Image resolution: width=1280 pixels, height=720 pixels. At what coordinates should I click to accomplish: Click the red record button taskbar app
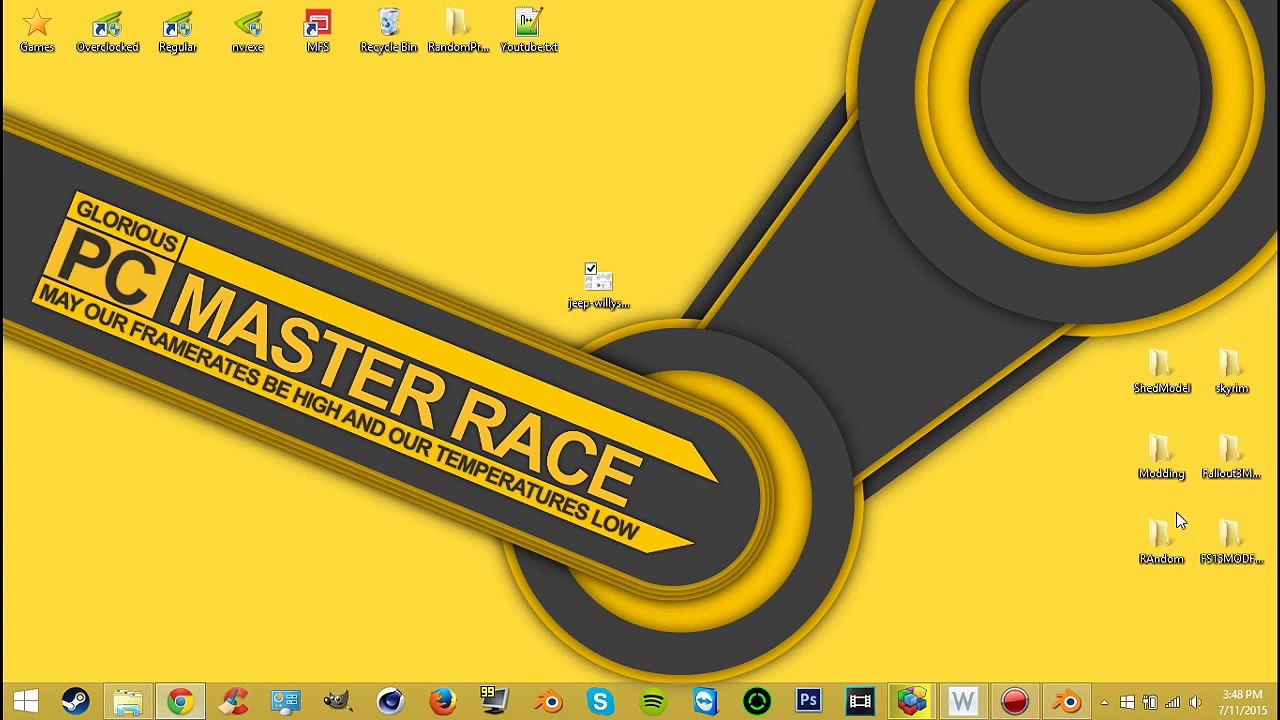pyautogui.click(x=1015, y=701)
